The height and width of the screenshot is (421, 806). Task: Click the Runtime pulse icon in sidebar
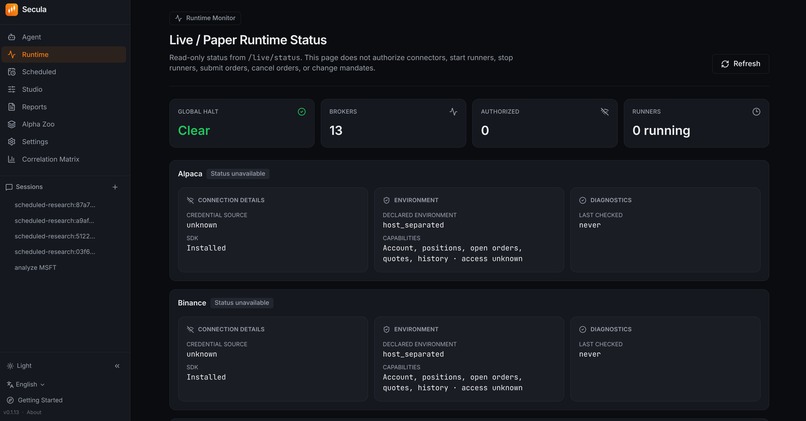[x=11, y=54]
